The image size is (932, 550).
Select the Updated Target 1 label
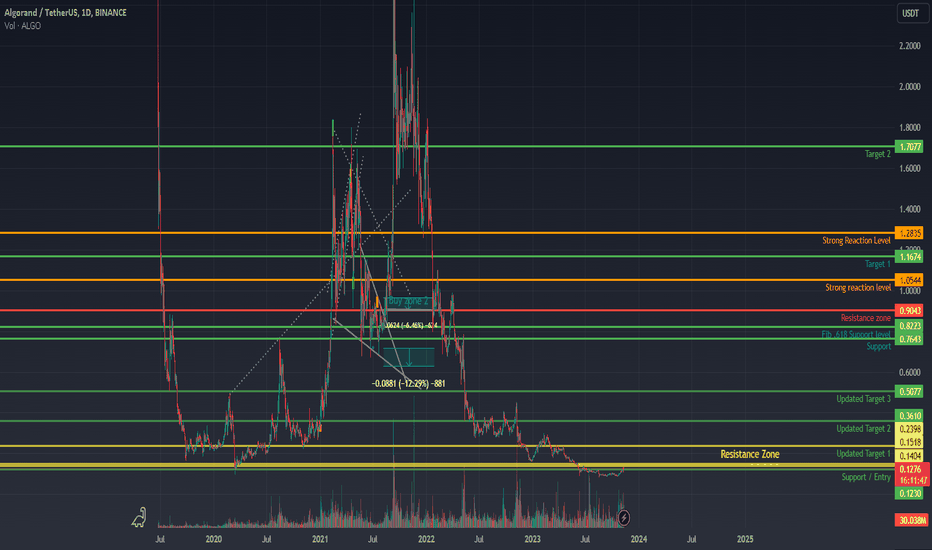coord(864,454)
